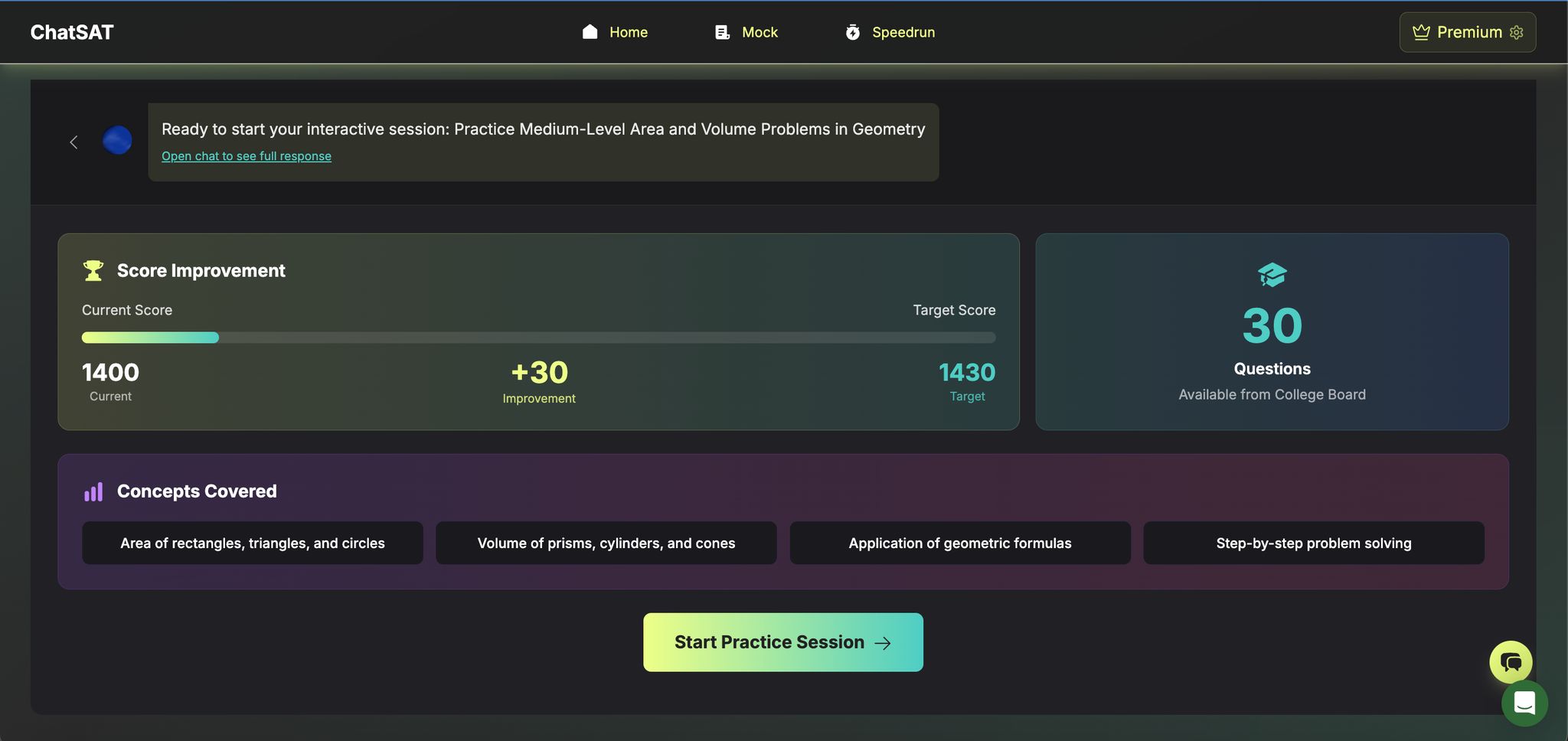The height and width of the screenshot is (741, 1568).
Task: Go to the Home tab
Action: [628, 32]
